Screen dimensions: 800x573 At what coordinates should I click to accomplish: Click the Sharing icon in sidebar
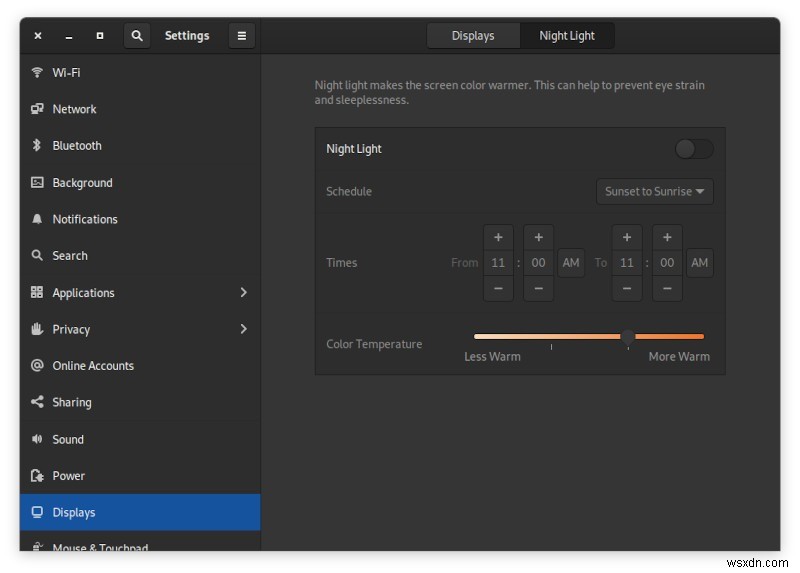point(37,402)
